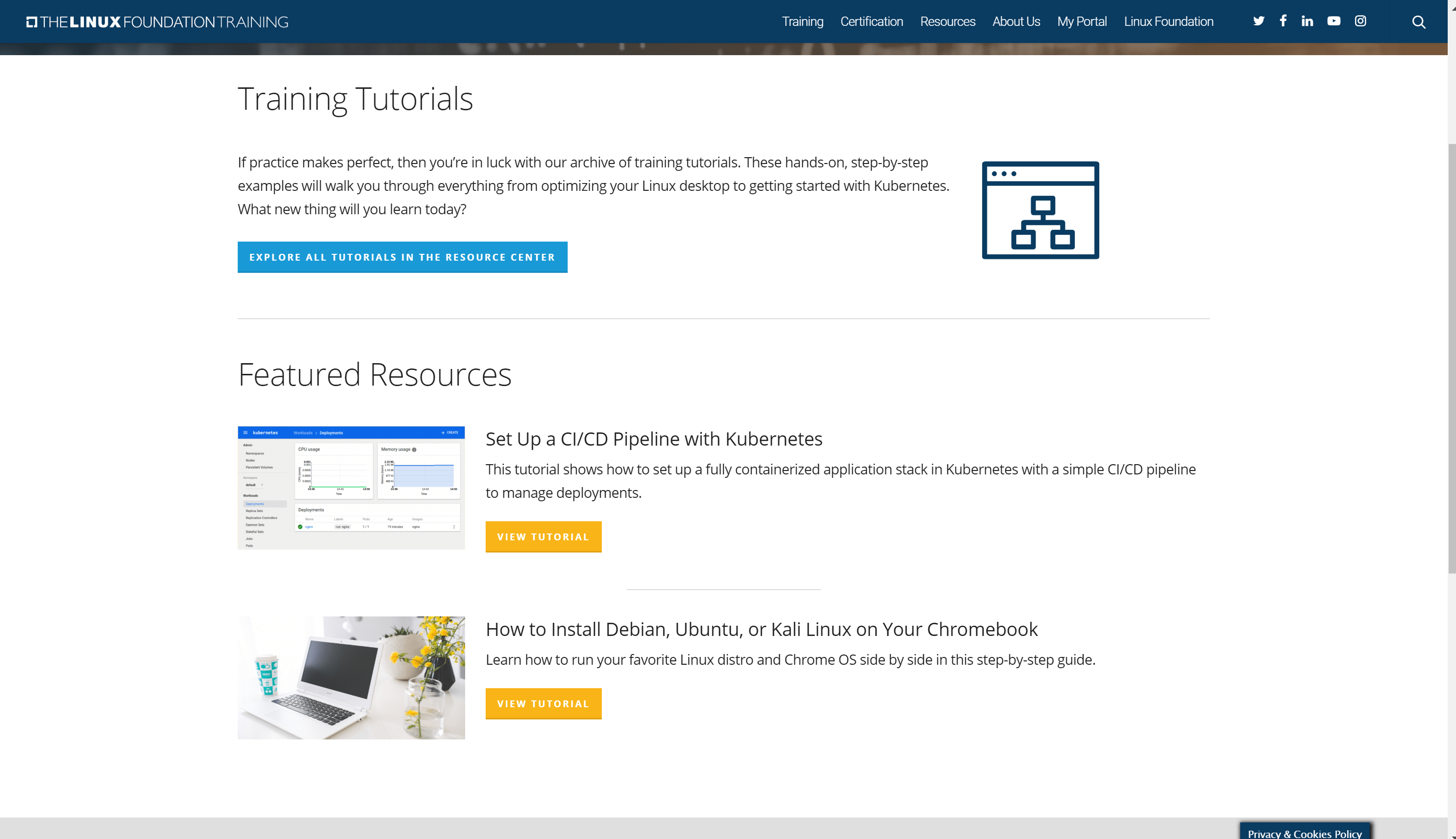Click the 'Training Tutorials' heading
This screenshot has width=1456, height=839.
pos(355,99)
